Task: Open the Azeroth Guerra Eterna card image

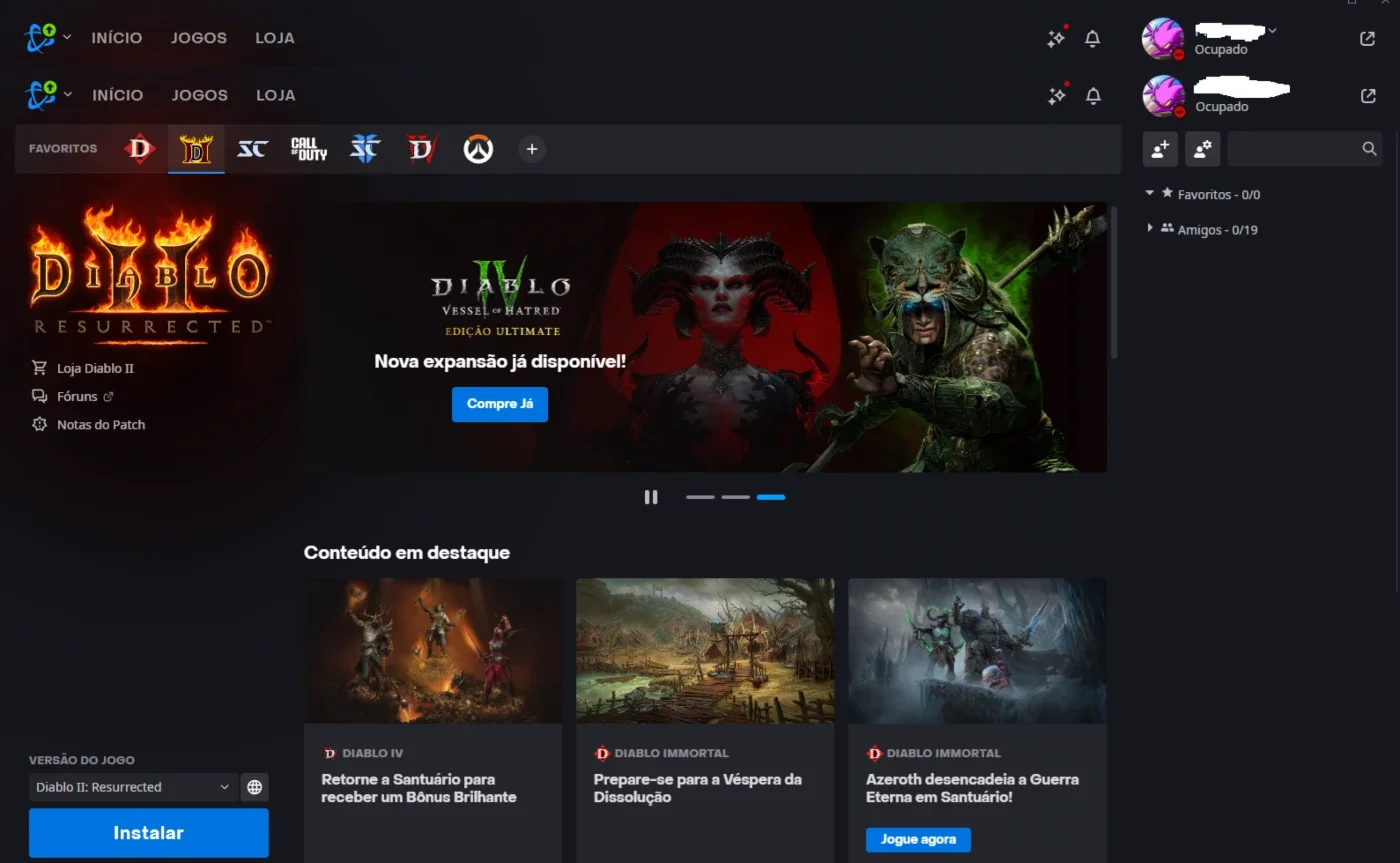Action: point(977,651)
